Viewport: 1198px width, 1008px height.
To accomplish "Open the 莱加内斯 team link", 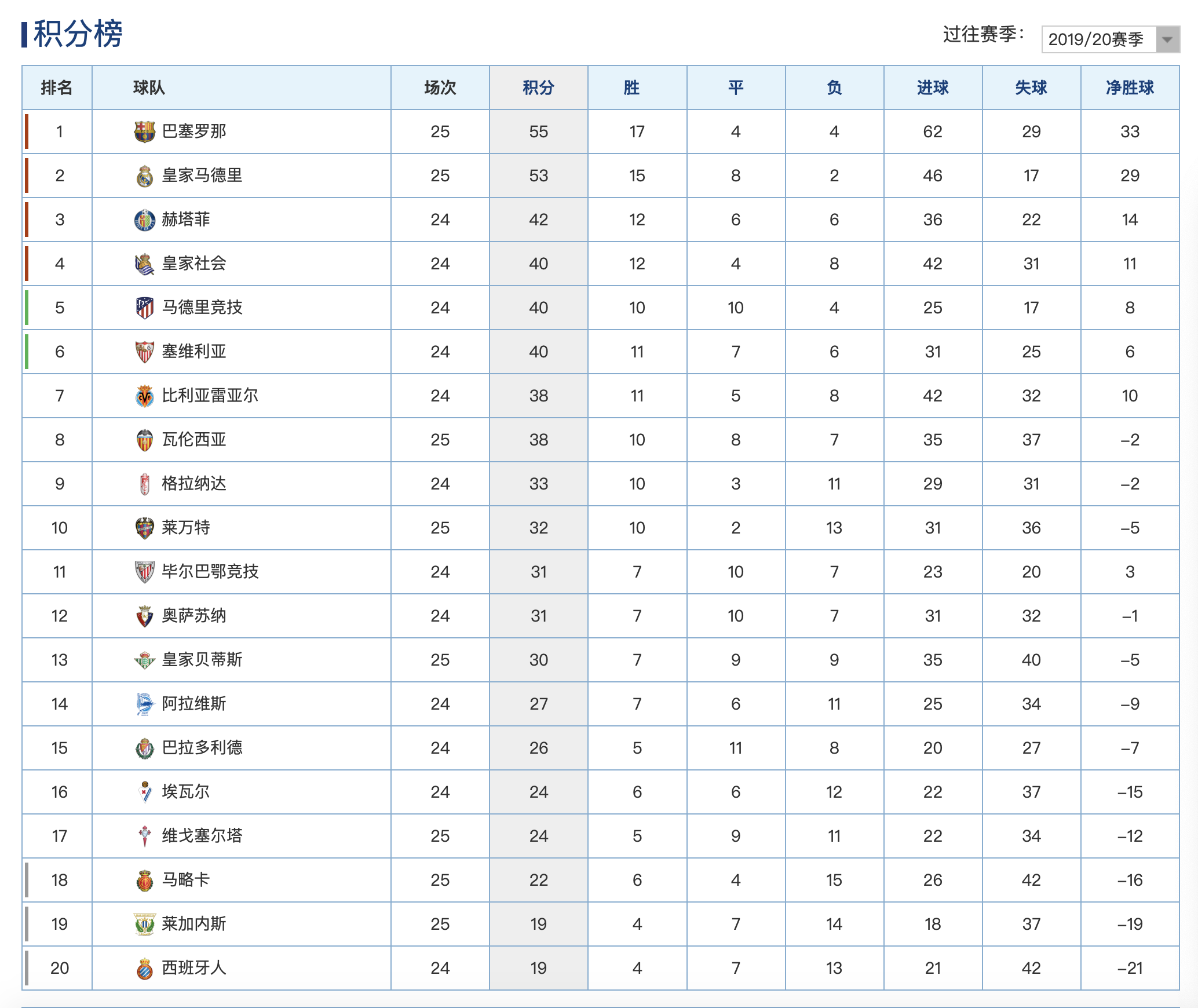I will point(194,924).
